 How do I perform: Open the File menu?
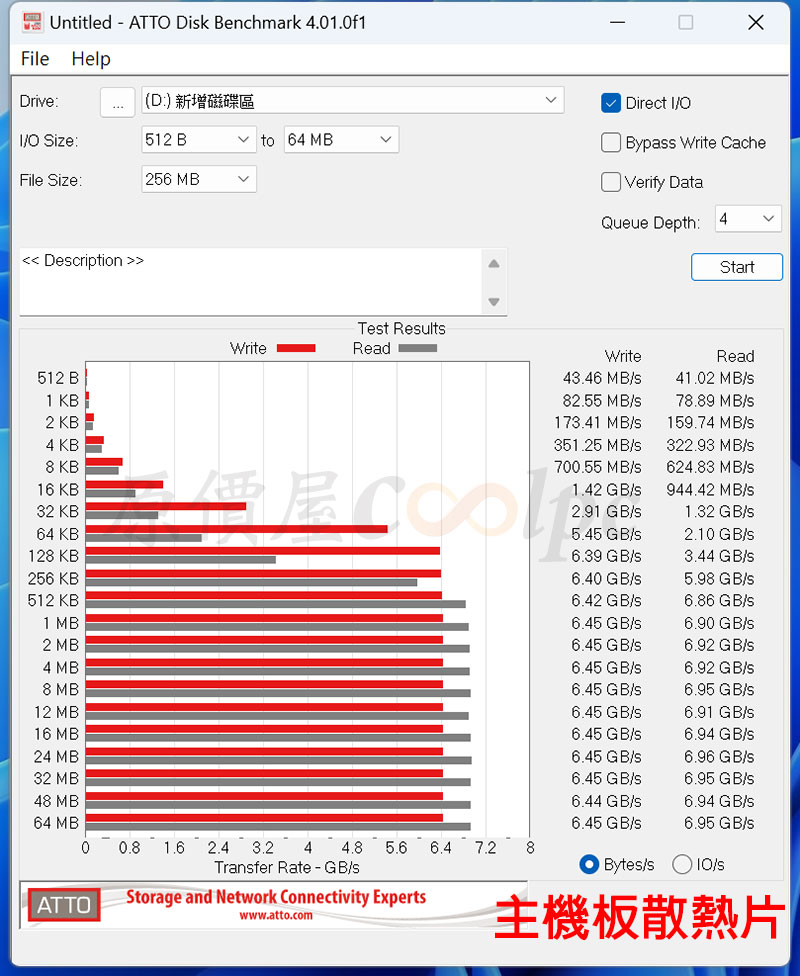35,59
